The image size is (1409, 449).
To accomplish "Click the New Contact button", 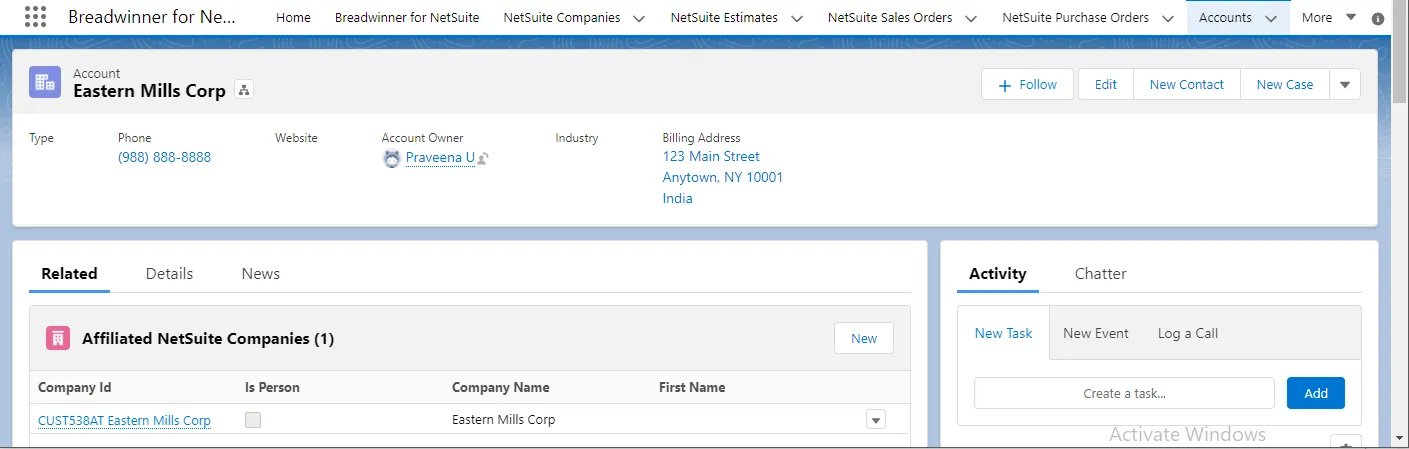I will tap(1186, 85).
